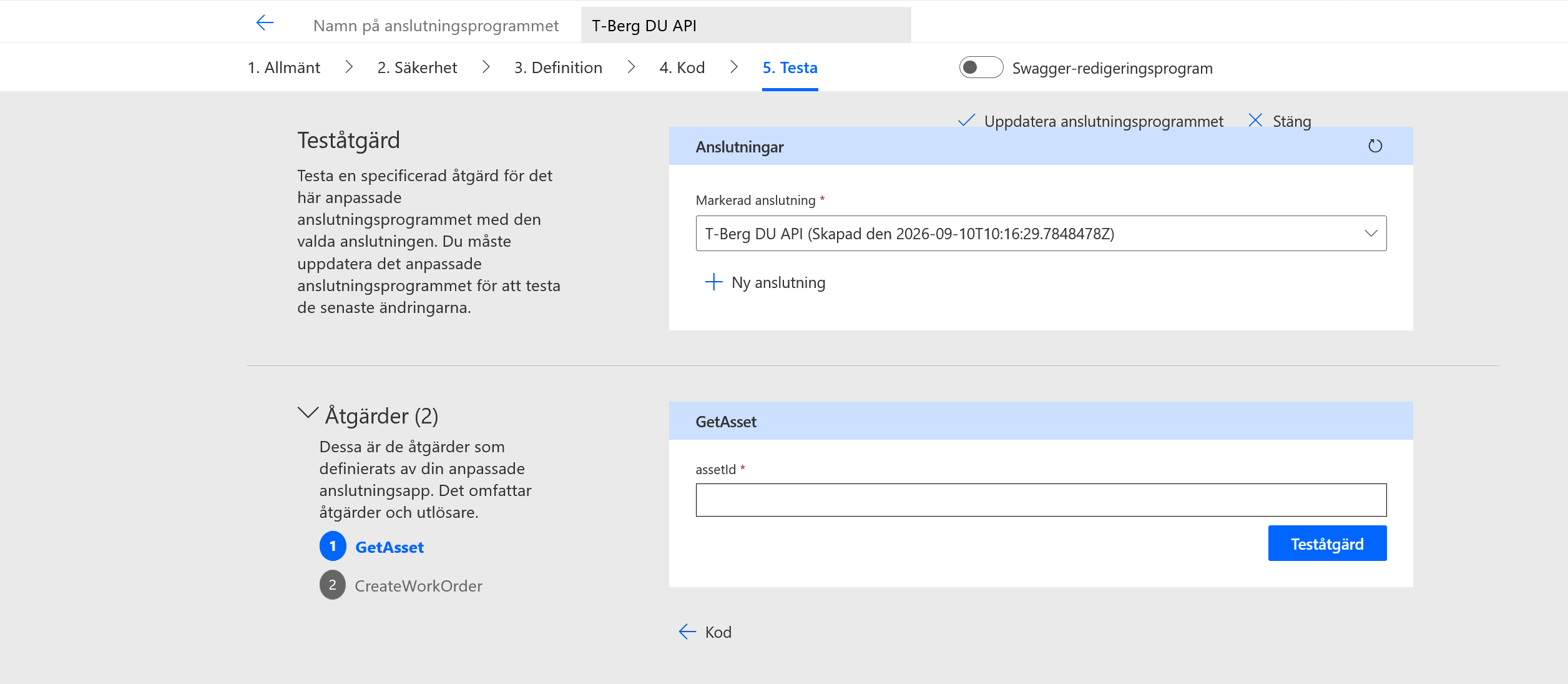Click the assetId input field
1568x684 pixels.
(1041, 500)
